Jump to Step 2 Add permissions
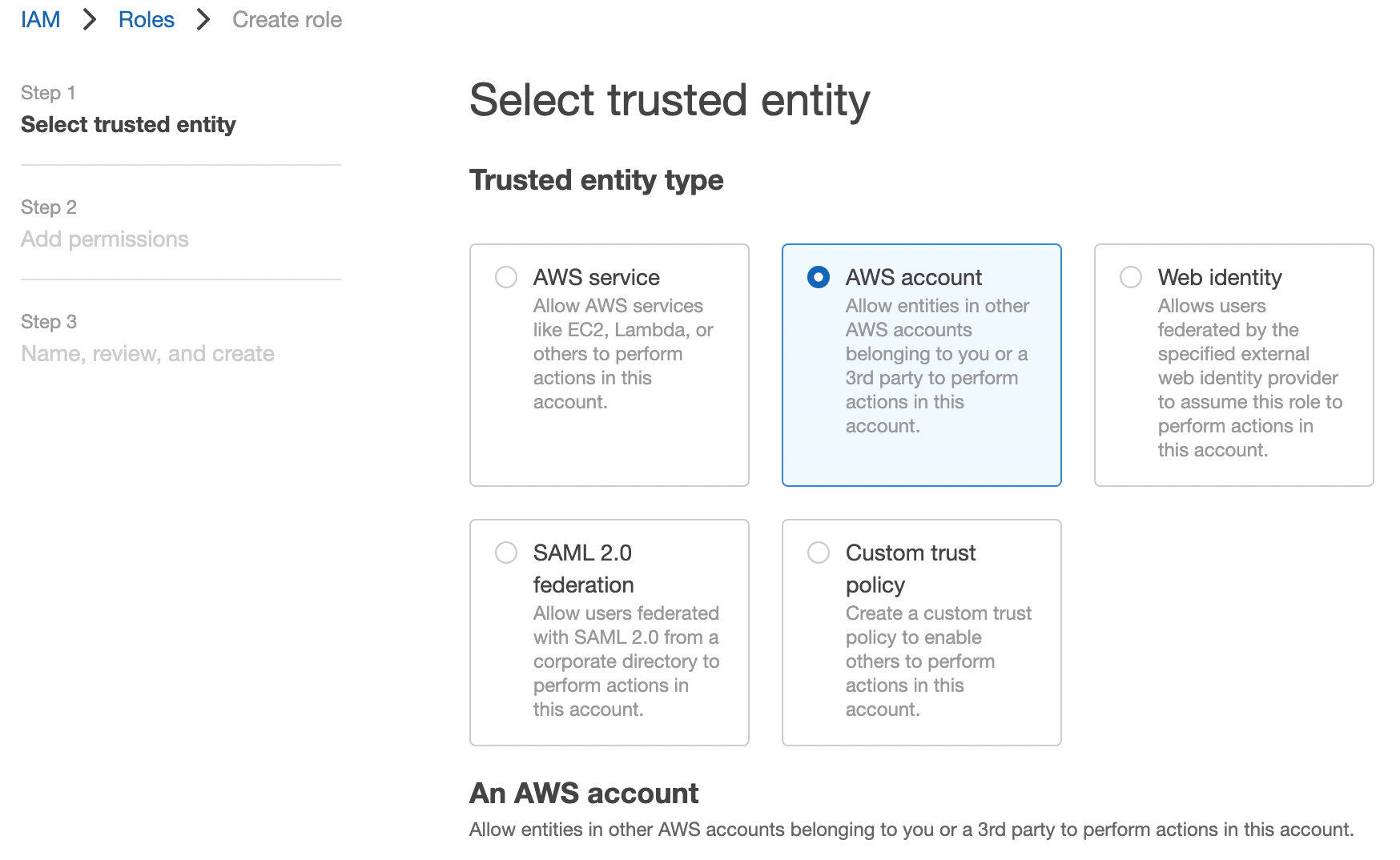Viewport: 1400px width, 860px height. tap(105, 239)
